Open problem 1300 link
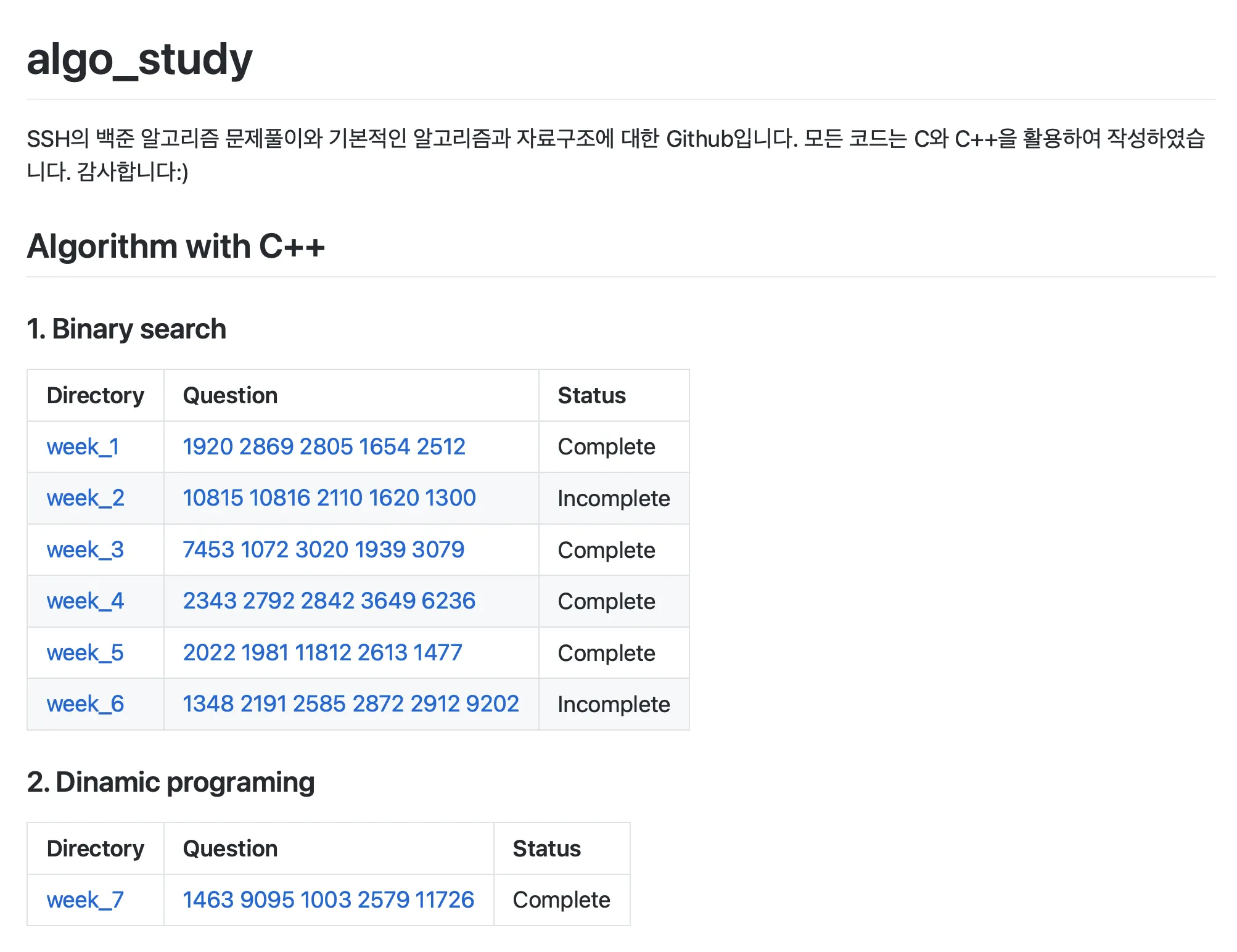The width and height of the screenshot is (1237, 952). (x=450, y=498)
